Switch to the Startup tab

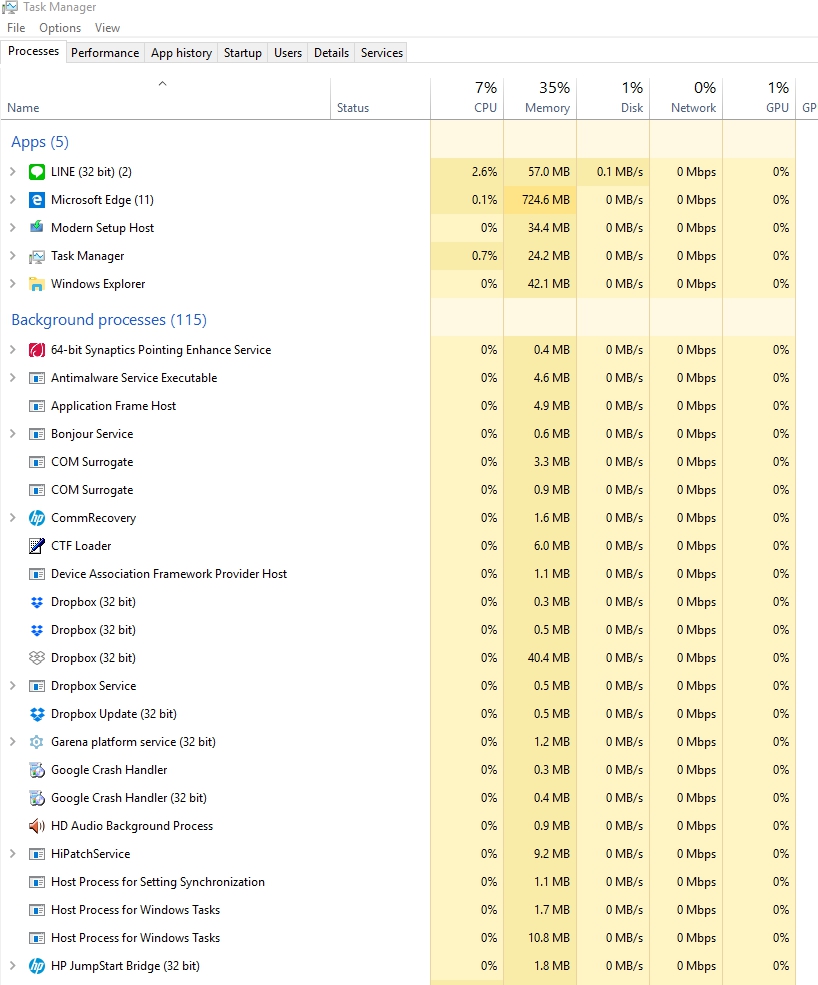click(x=243, y=53)
